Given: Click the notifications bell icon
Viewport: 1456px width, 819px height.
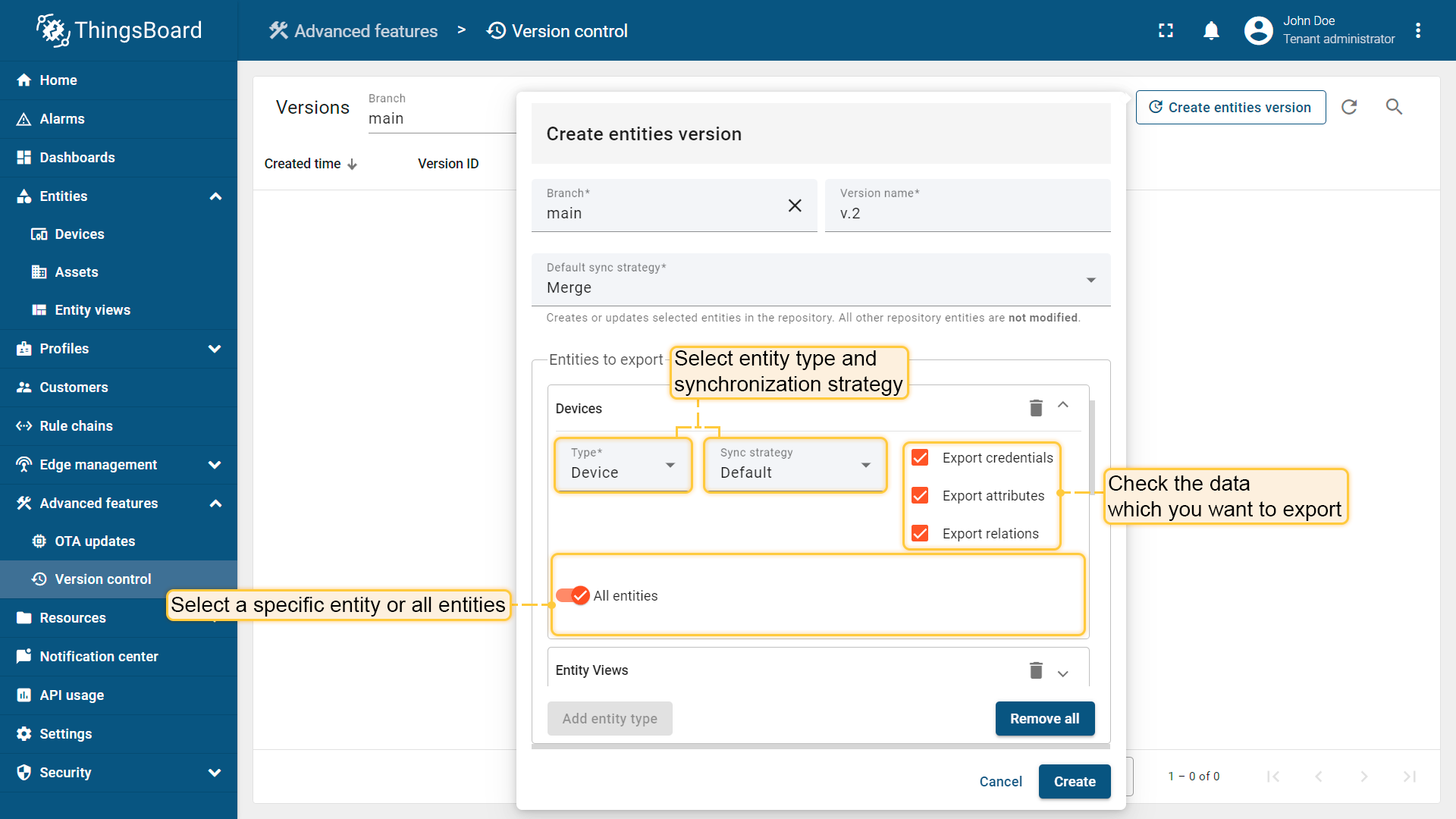Looking at the screenshot, I should click(1211, 31).
